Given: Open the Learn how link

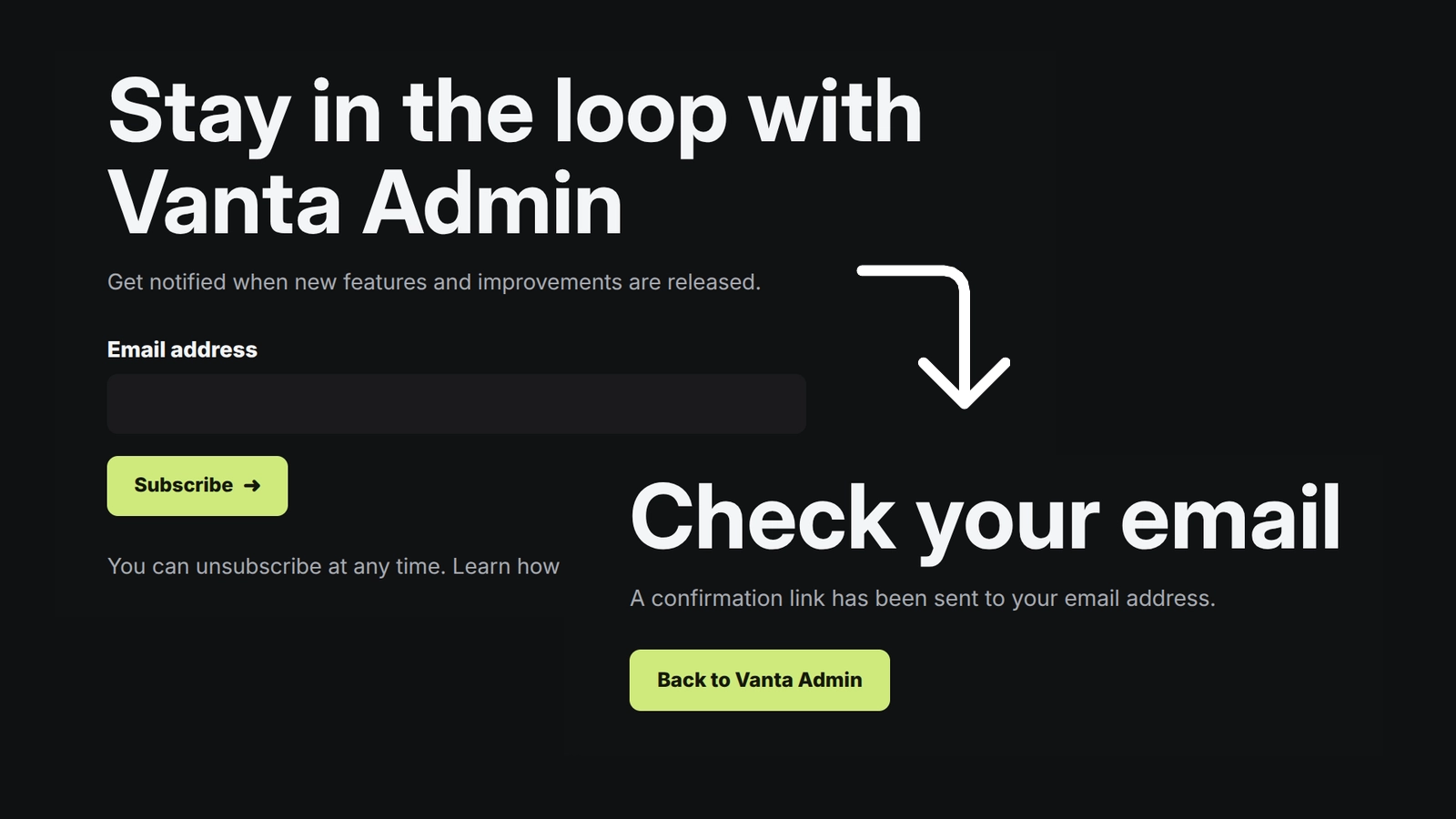Looking at the screenshot, I should tap(506, 566).
